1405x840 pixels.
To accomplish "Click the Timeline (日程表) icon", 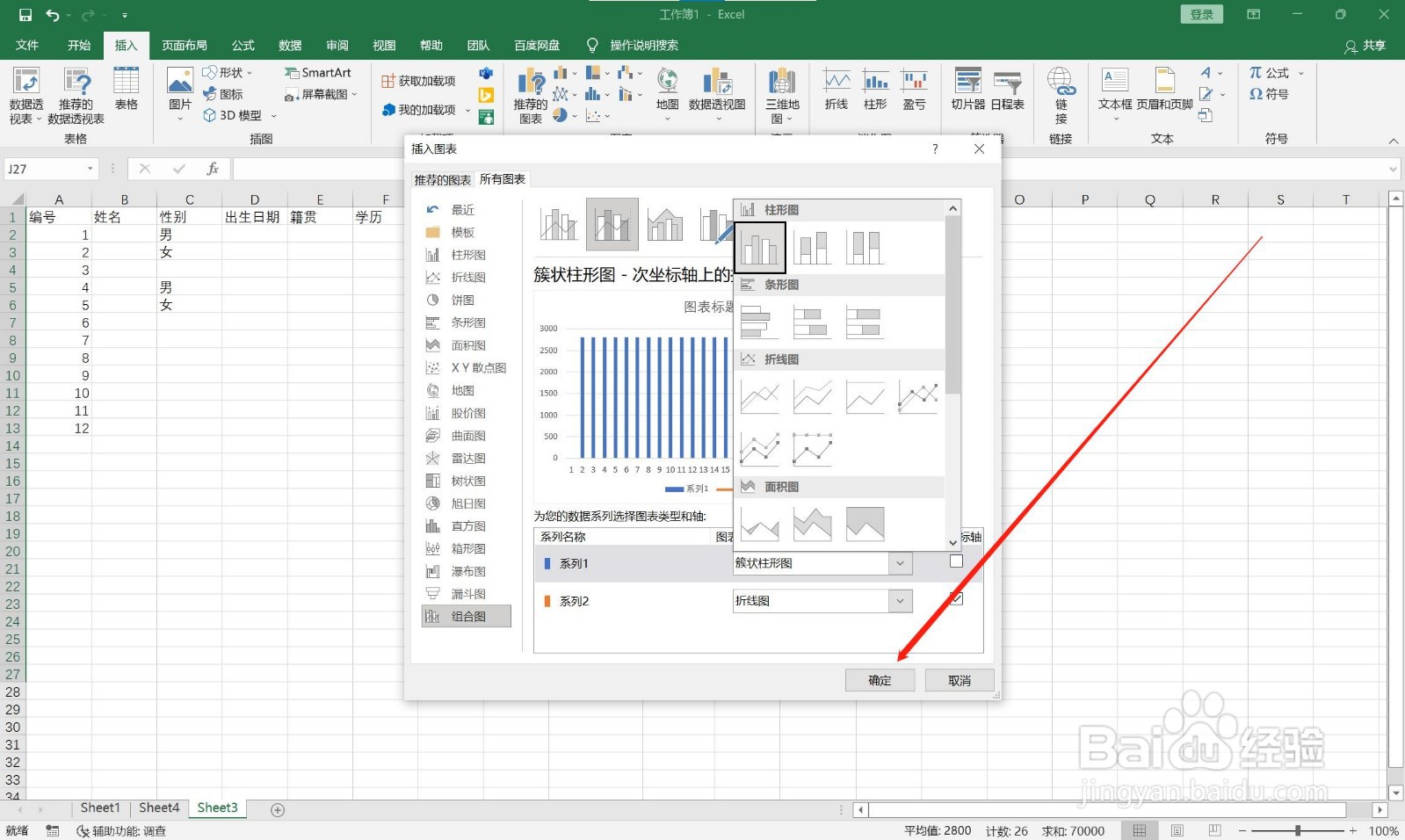I will click(1008, 89).
